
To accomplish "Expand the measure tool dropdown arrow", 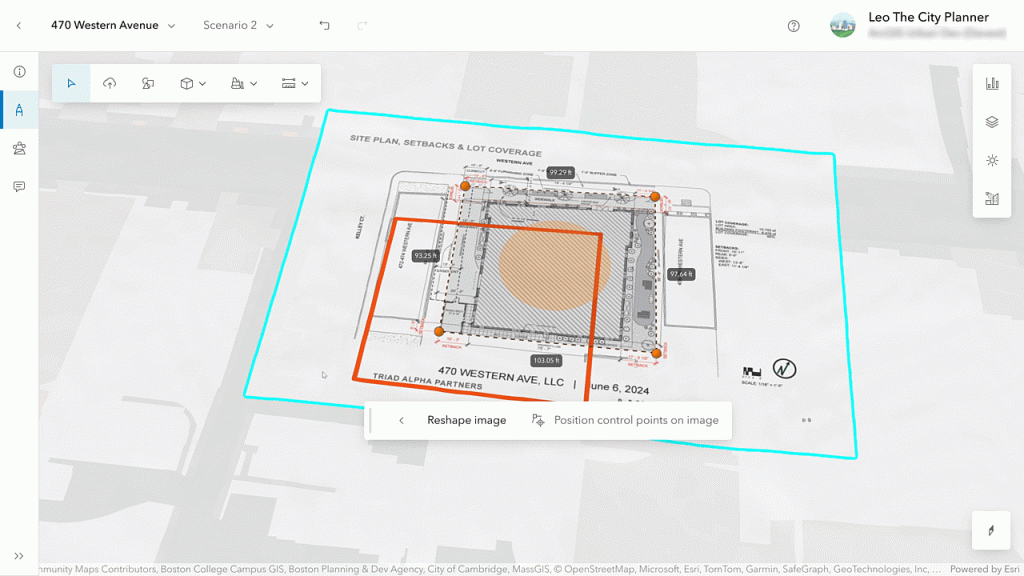I will (x=305, y=84).
